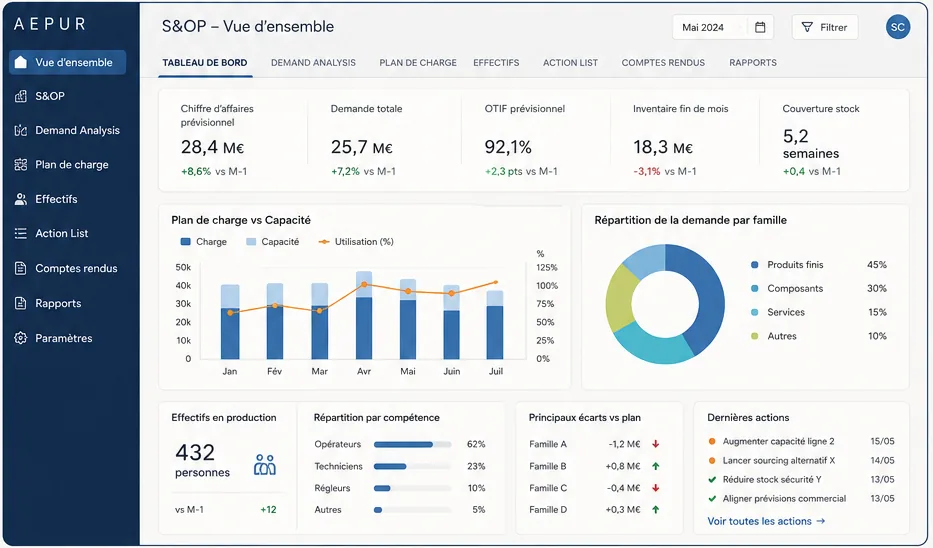Click the 92,1% OTIF prévisionnel value
This screenshot has height=548, width=933.
(x=508, y=147)
